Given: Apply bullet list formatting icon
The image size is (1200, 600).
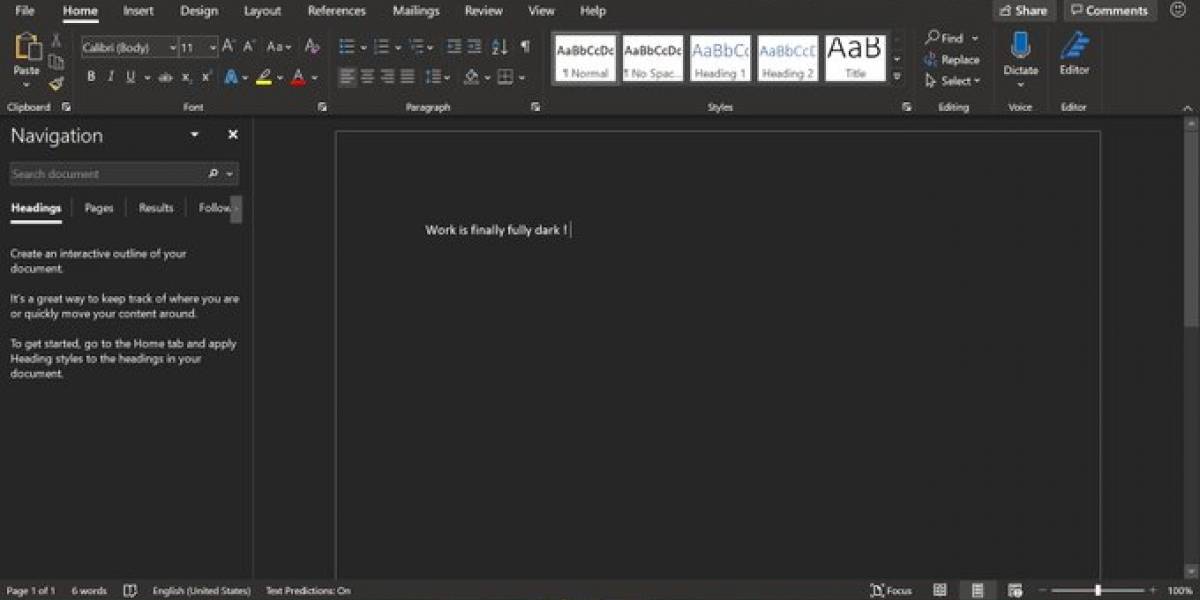Looking at the screenshot, I should pos(346,47).
